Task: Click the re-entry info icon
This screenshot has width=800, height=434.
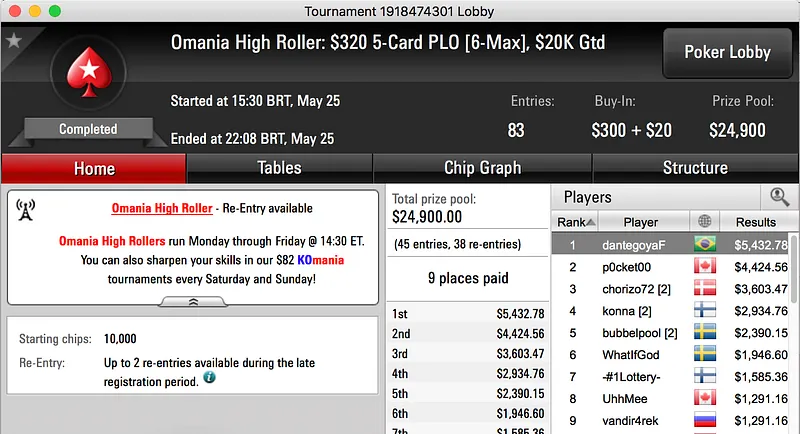Action: [x=209, y=378]
